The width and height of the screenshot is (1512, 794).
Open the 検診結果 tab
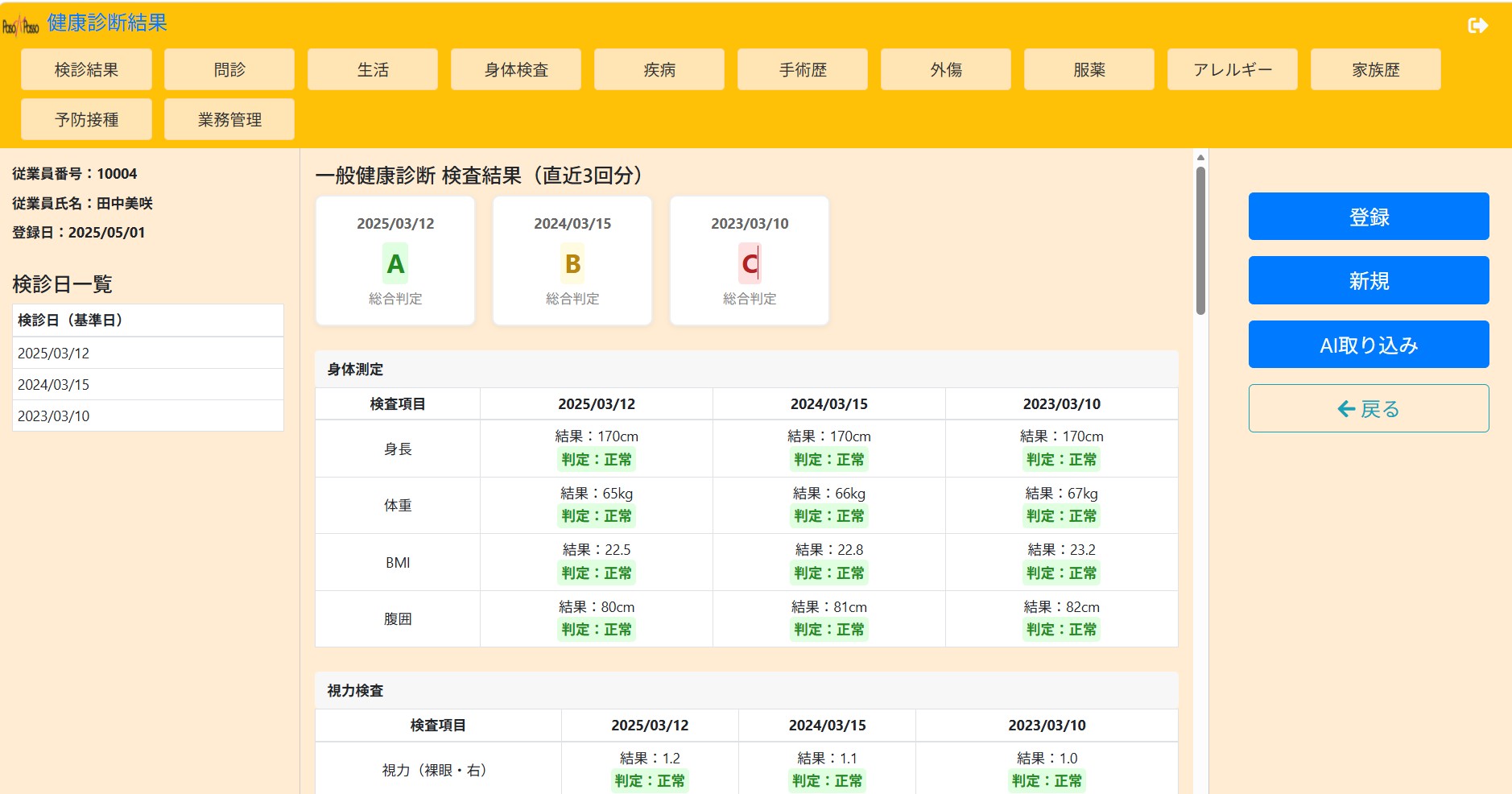(86, 70)
